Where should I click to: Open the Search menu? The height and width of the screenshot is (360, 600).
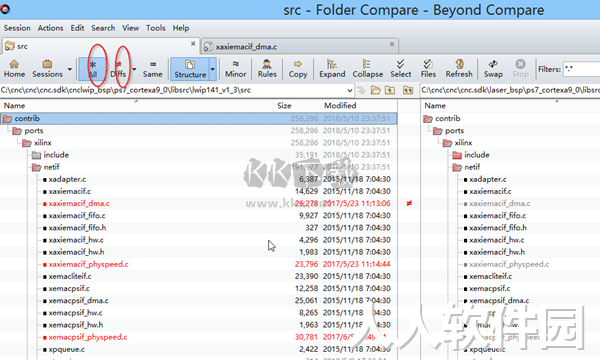pos(103,28)
